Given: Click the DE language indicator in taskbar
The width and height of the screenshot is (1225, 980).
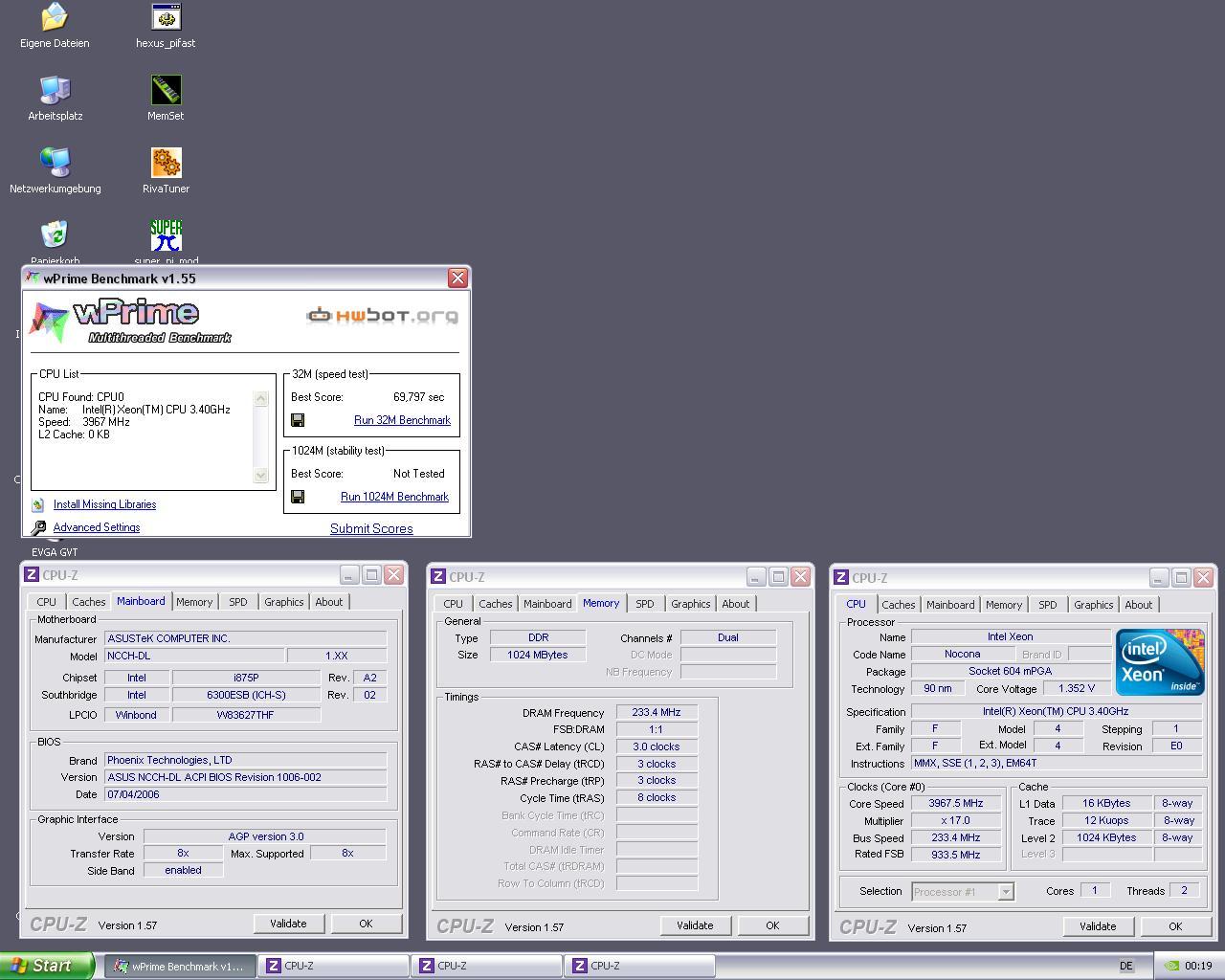Looking at the screenshot, I should coord(1126,966).
